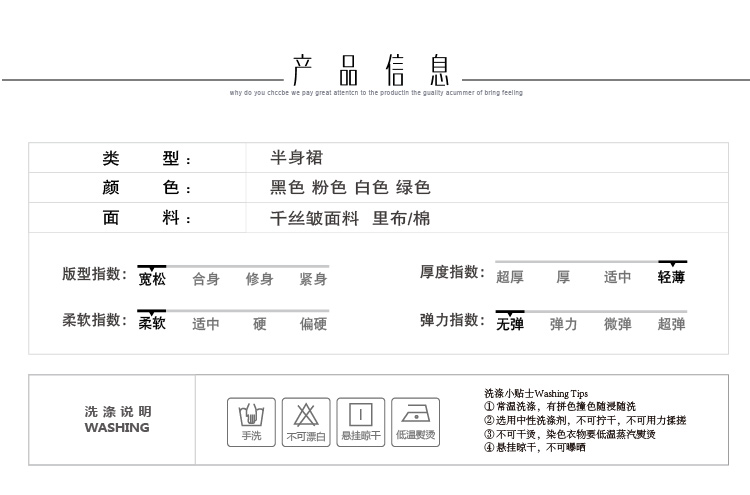
Task: Select 紧身 on the 版型指数 scale
Action: click(x=313, y=279)
